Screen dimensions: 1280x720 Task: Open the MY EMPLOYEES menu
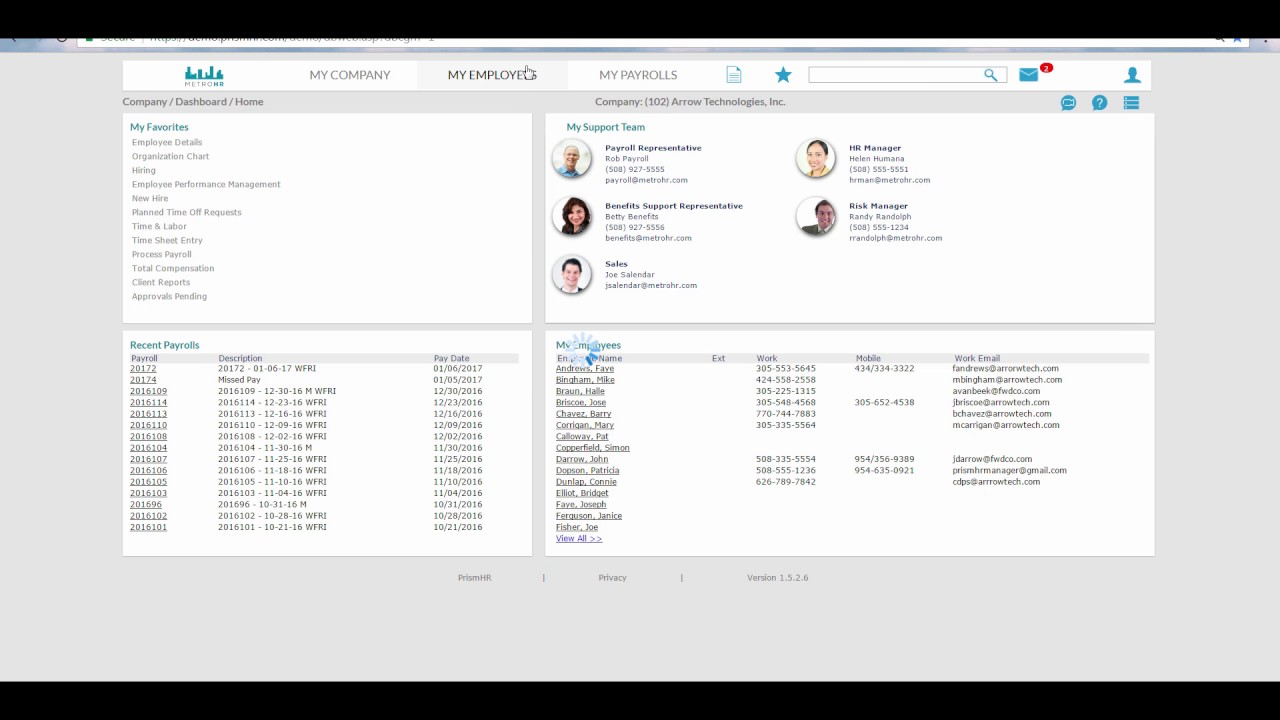(x=492, y=75)
